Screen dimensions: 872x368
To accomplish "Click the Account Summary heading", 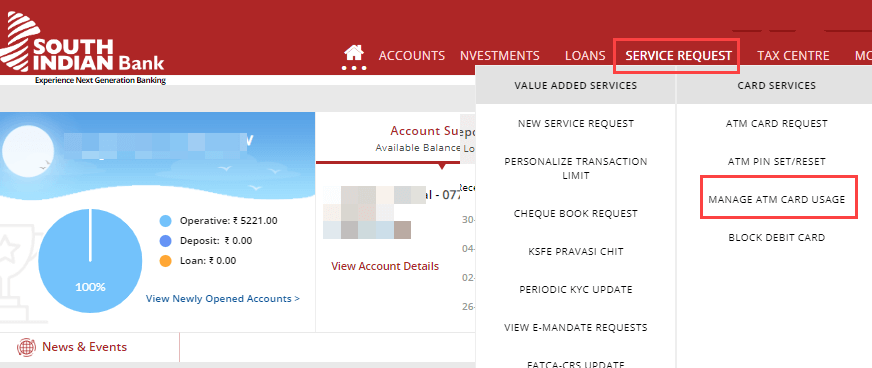I will pyautogui.click(x=424, y=131).
